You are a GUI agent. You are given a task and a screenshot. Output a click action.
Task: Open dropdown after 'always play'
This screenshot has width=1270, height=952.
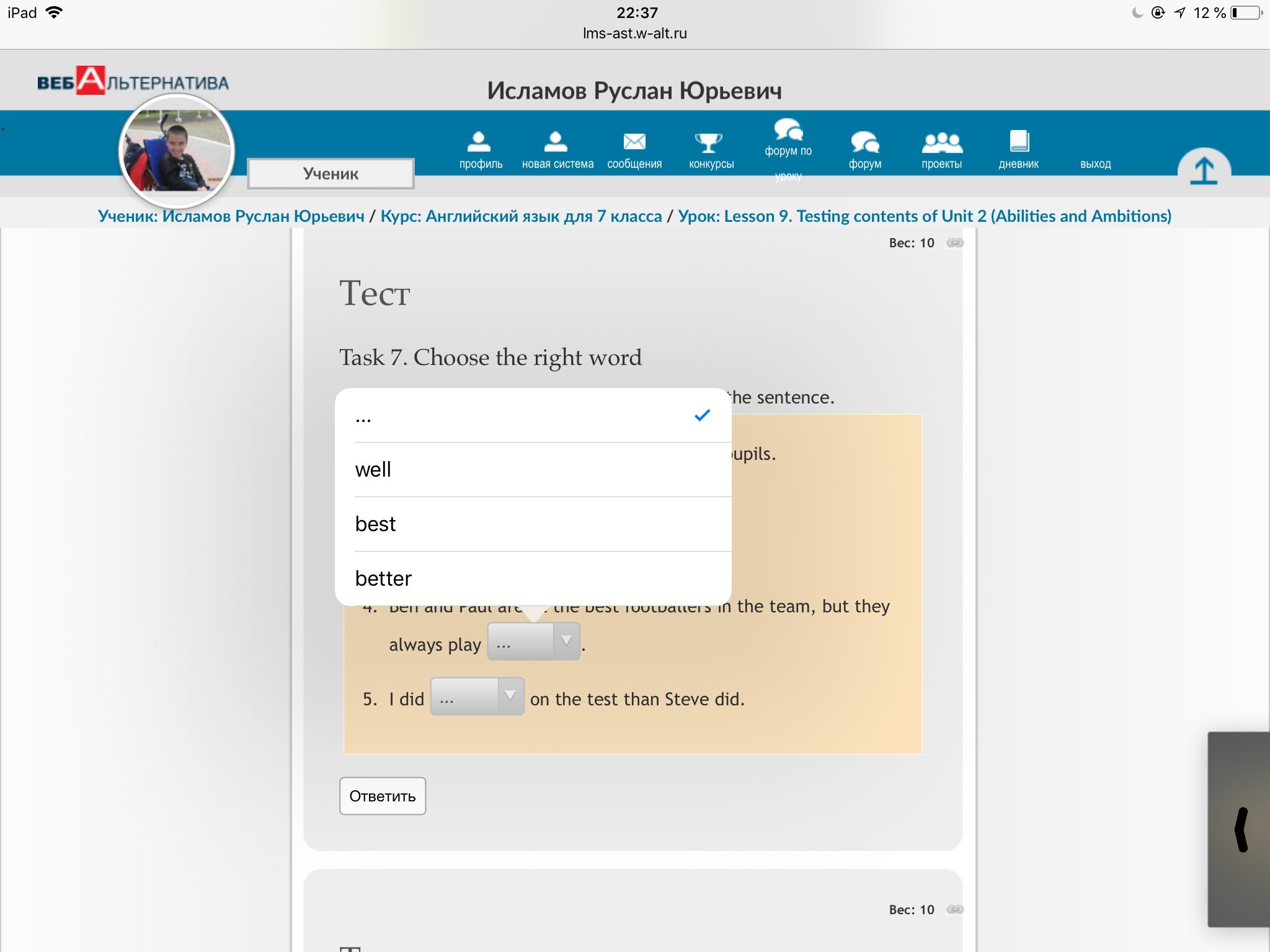[x=533, y=641]
